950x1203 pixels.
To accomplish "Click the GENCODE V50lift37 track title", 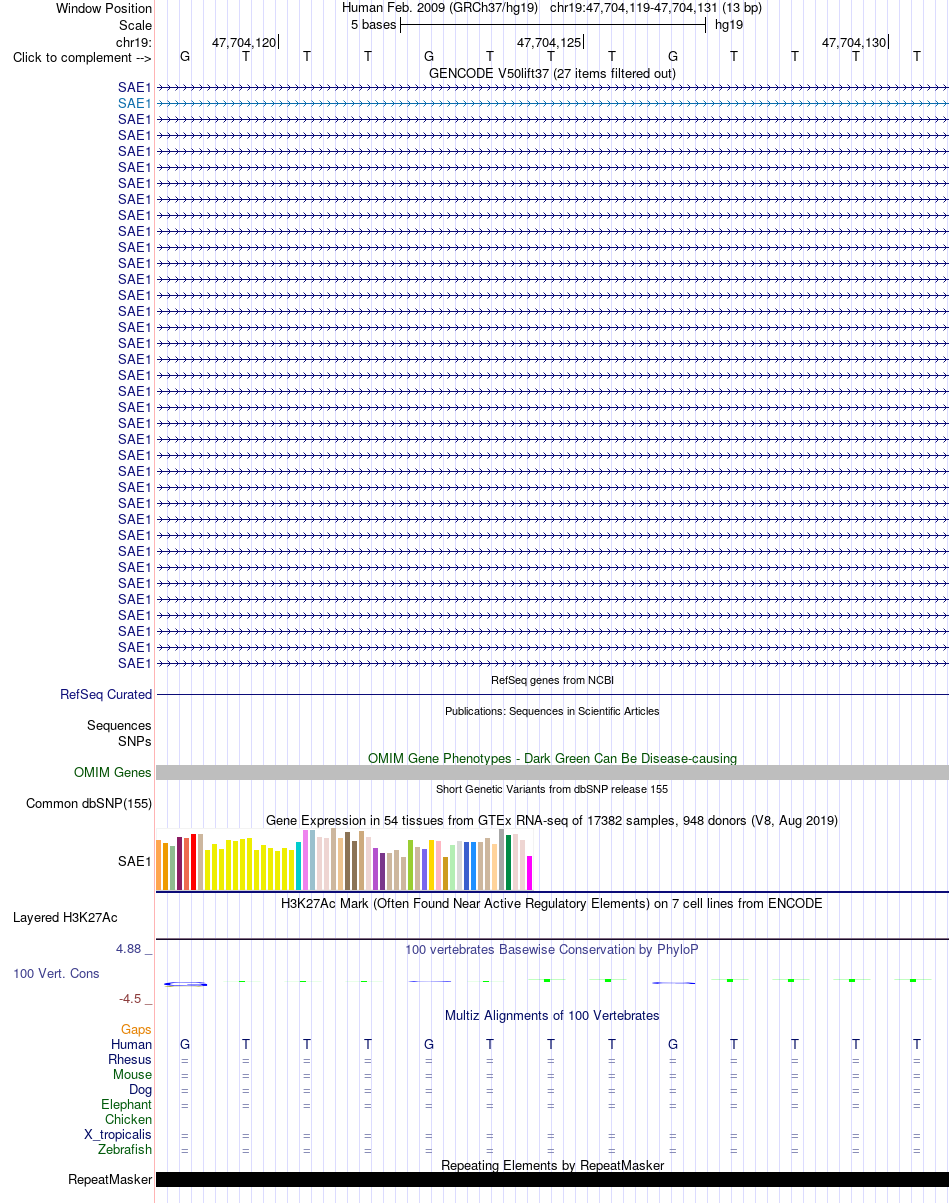I will point(552,73).
